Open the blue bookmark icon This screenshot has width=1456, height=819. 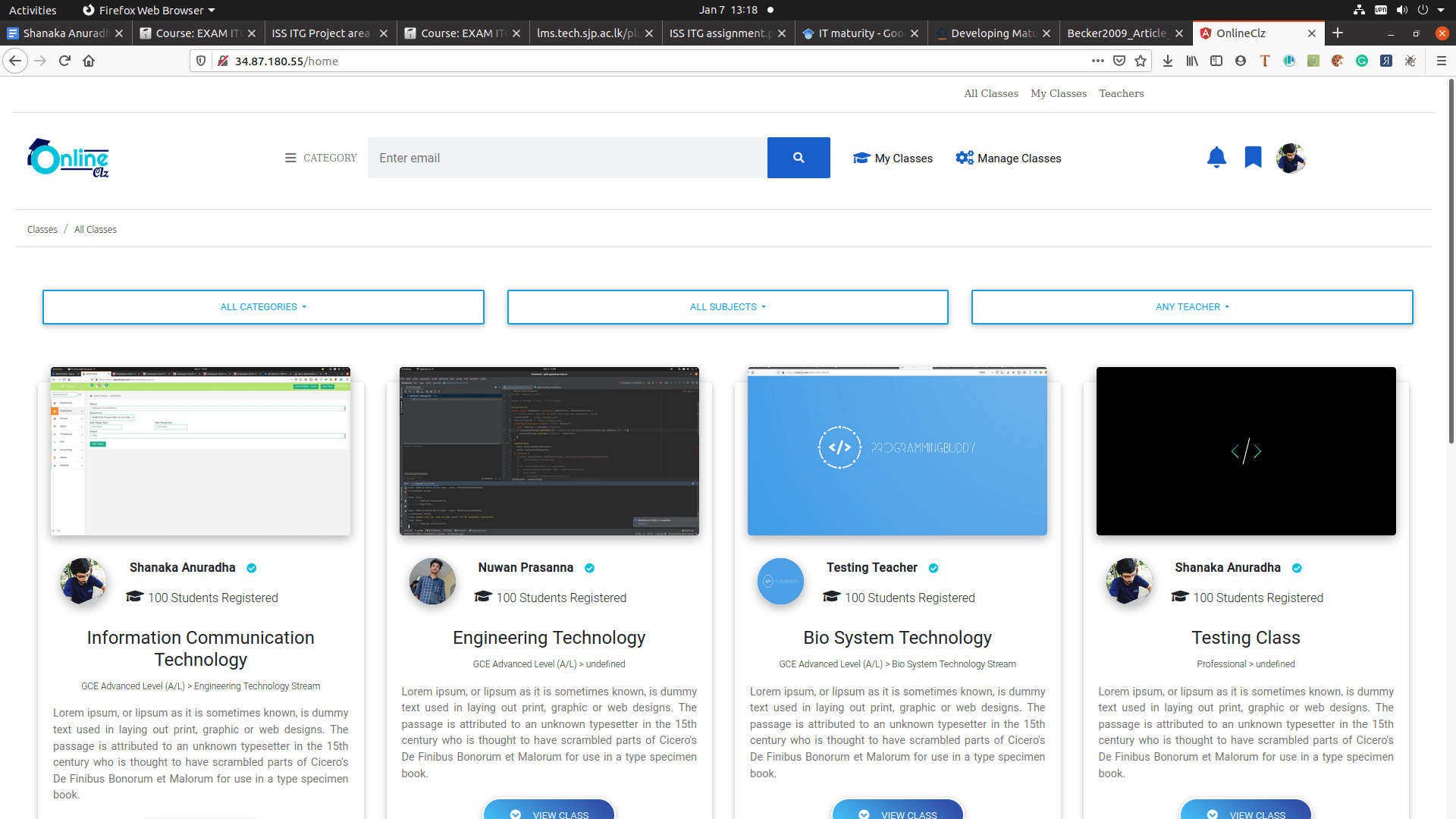pos(1253,157)
